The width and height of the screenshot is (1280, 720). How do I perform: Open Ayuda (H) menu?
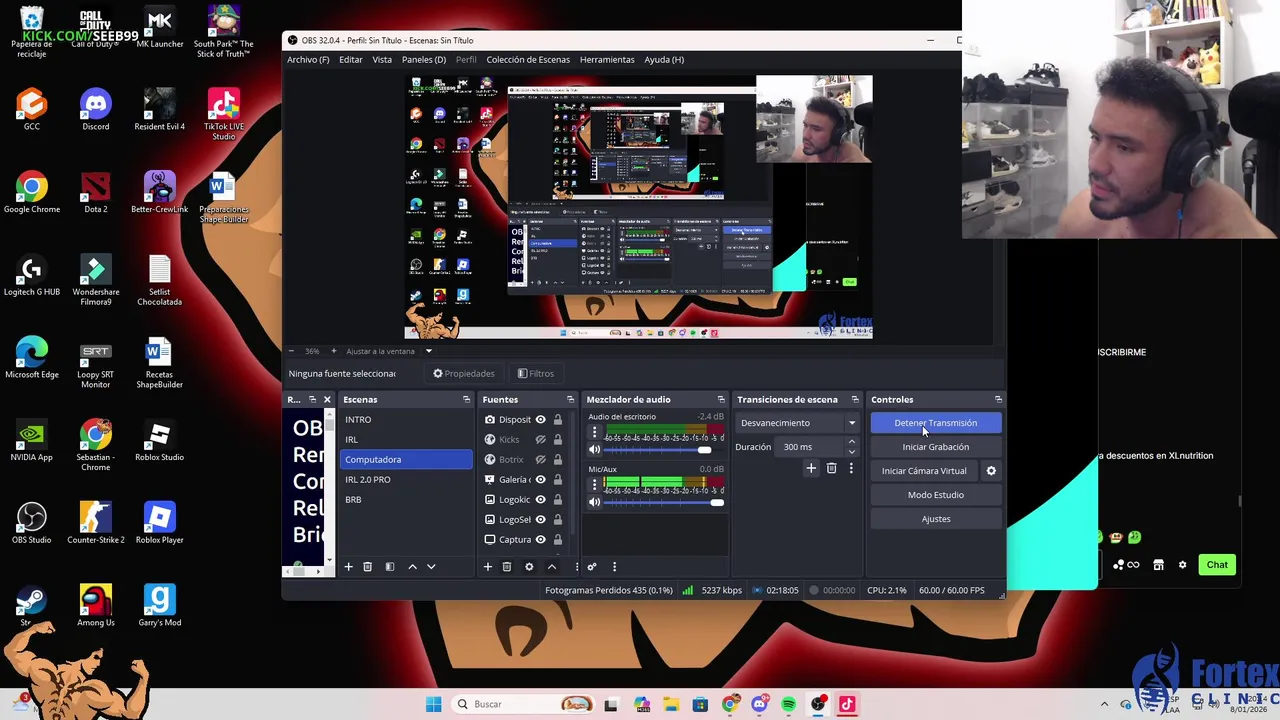coord(664,59)
